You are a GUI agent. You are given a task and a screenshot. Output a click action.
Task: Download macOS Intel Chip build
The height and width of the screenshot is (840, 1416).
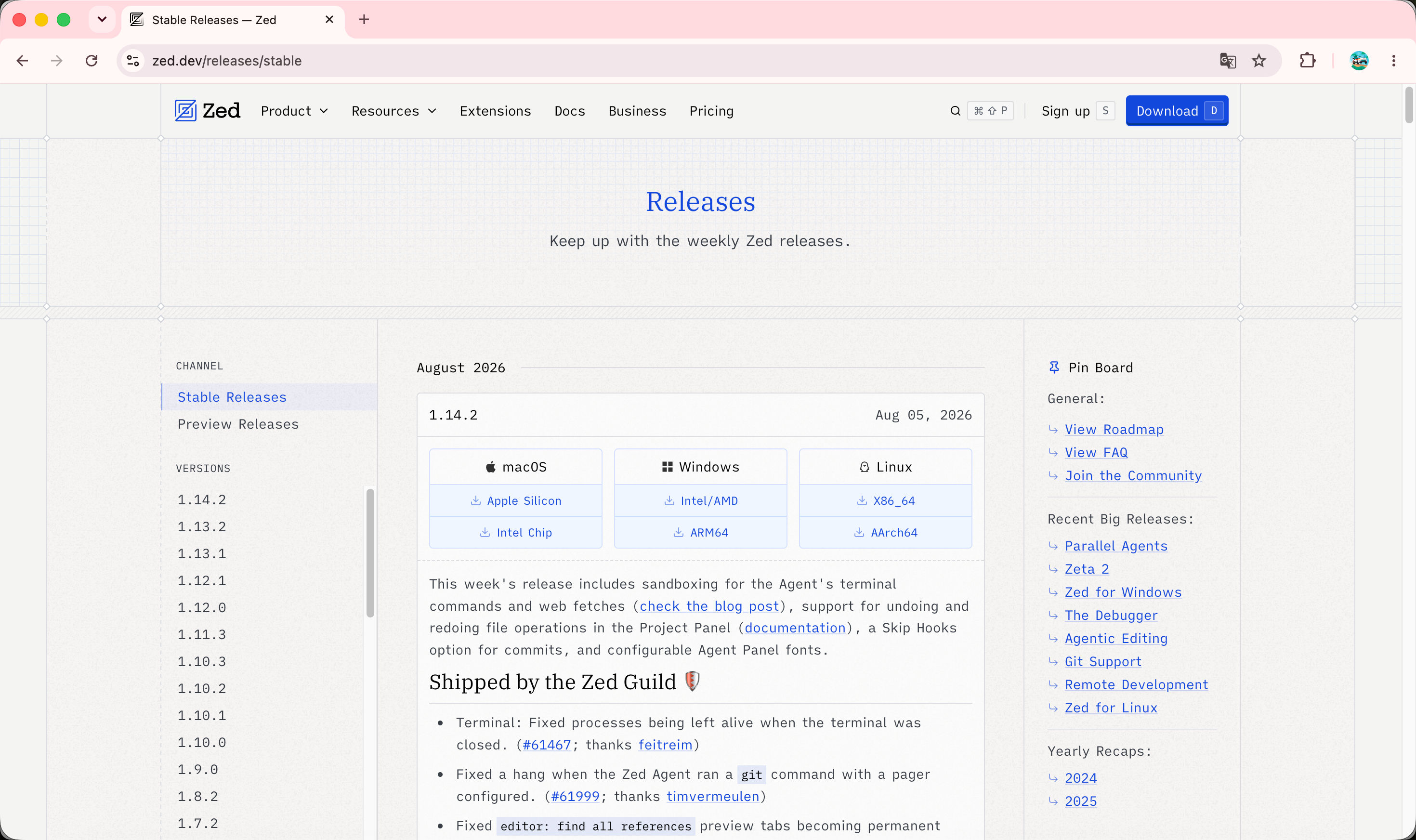(x=515, y=533)
